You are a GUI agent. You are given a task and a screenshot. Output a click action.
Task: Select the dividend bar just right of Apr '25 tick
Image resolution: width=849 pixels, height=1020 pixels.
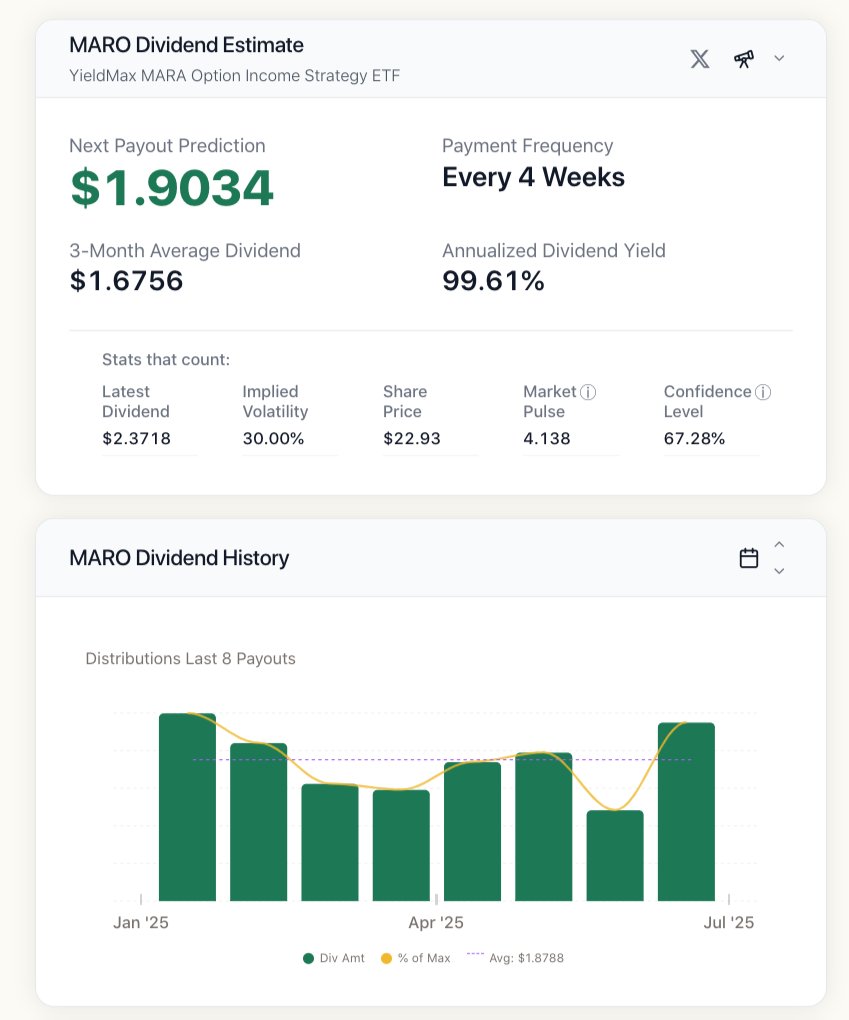(x=472, y=831)
